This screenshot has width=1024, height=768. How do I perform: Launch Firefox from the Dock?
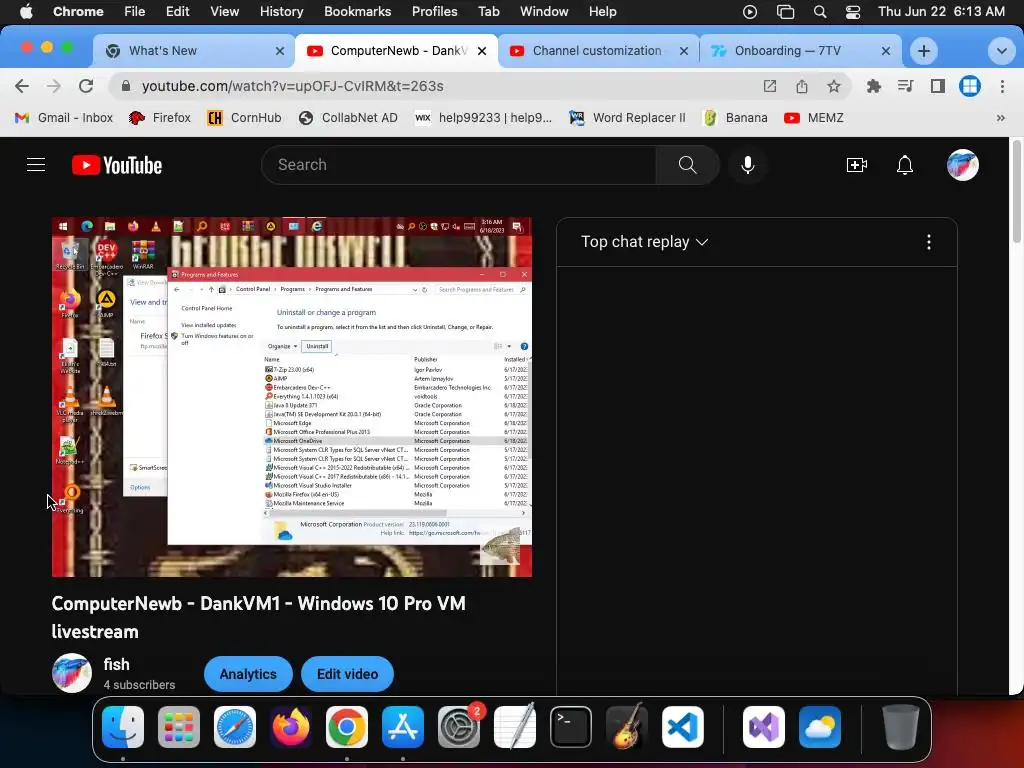(x=291, y=727)
